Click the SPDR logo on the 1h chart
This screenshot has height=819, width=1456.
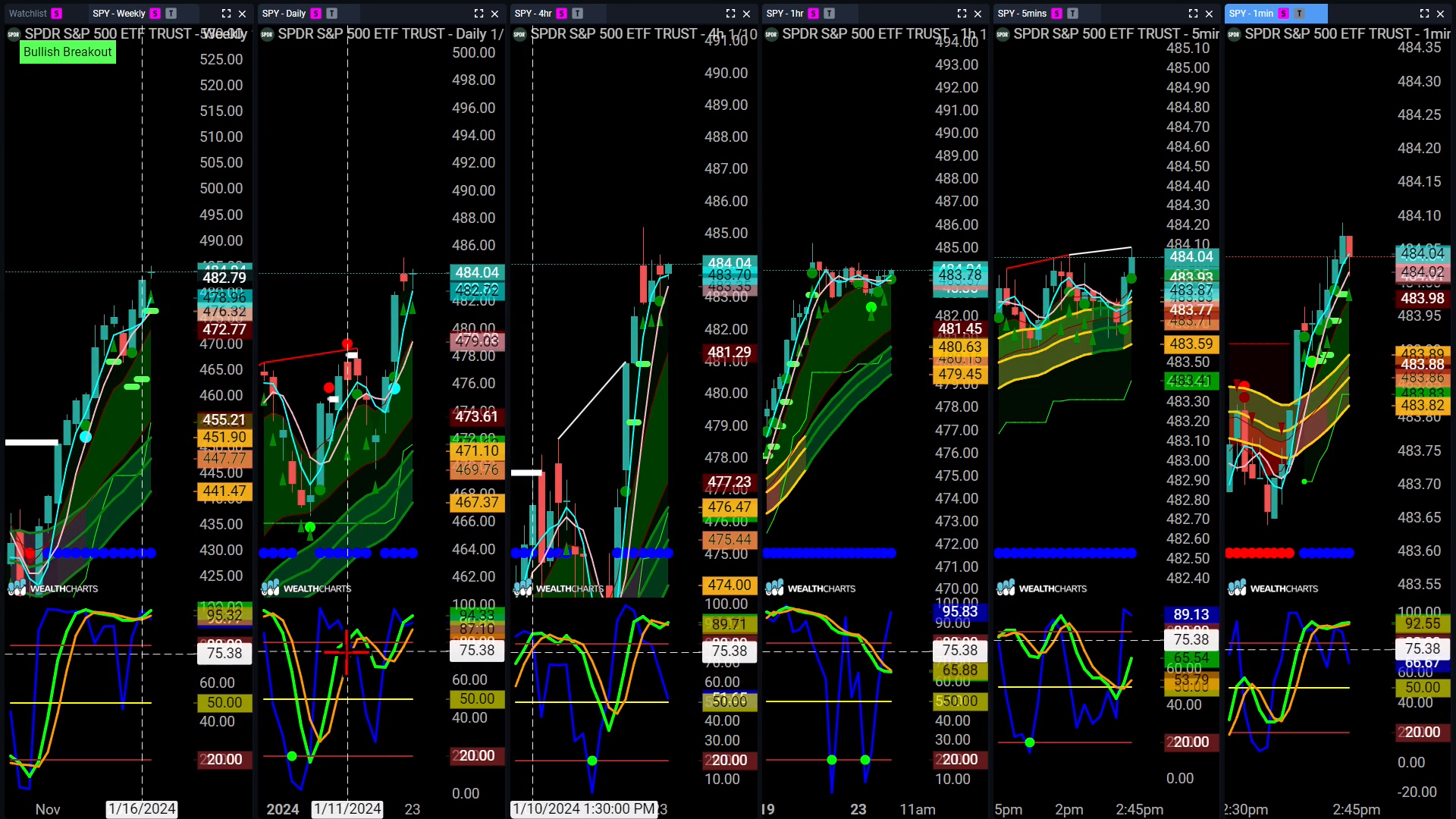[x=771, y=34]
